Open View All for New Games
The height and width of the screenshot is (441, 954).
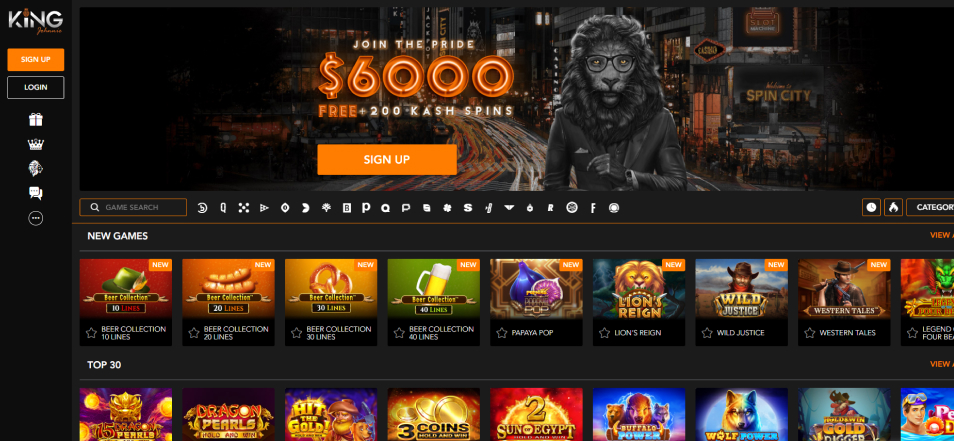coord(942,235)
